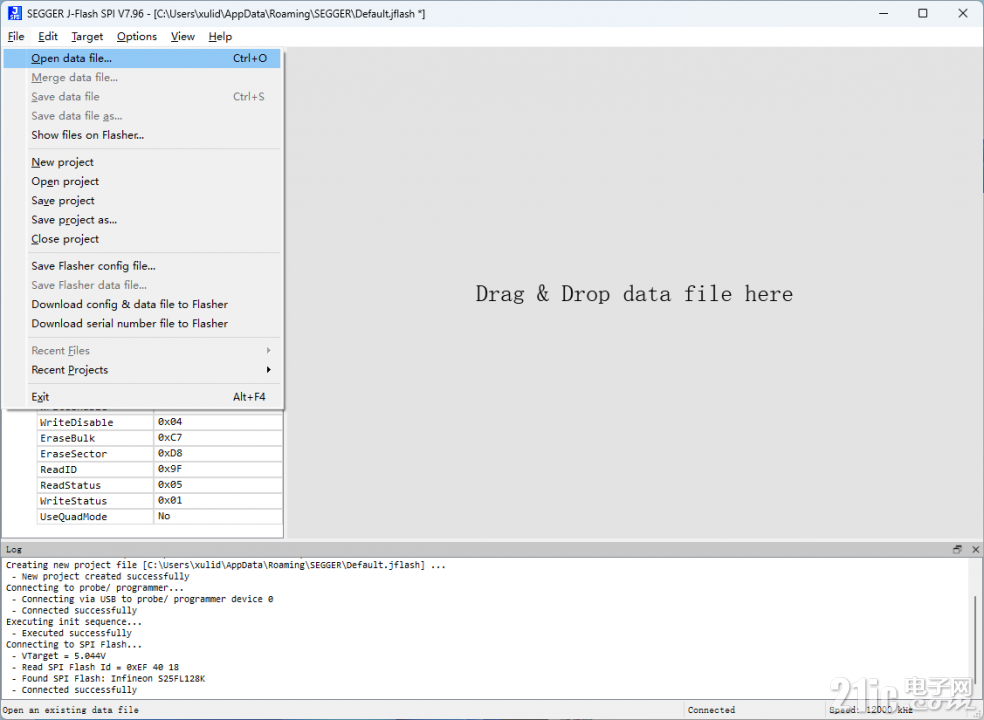Undock the Log panel with its float icon
Image resolution: width=984 pixels, height=720 pixels.
point(957,549)
